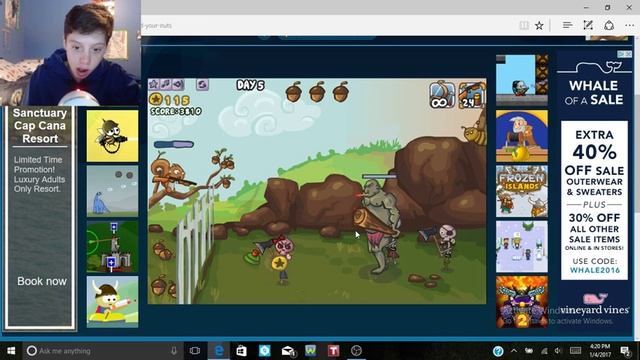Click the Make a Web Note pen icon

click(588, 25)
